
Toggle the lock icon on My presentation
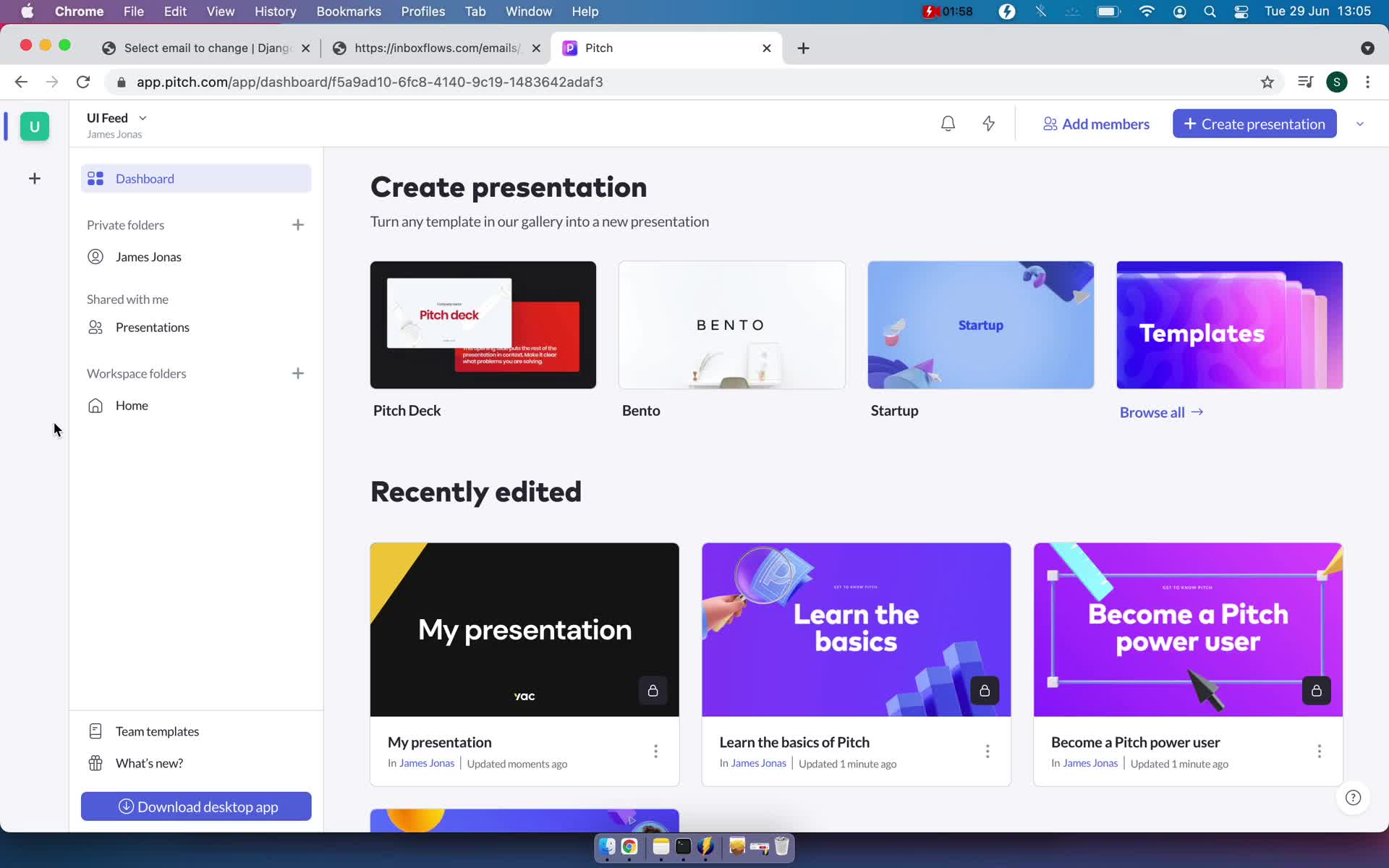point(652,690)
